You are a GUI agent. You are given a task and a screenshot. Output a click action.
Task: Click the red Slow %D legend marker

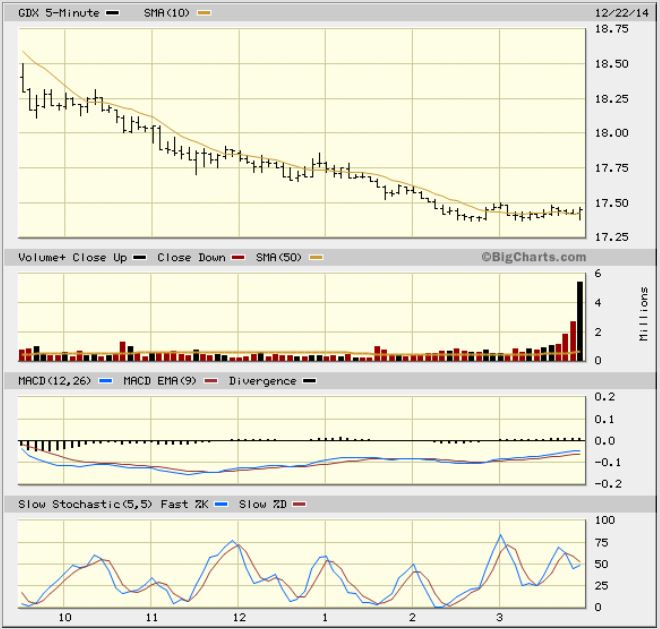coord(300,504)
